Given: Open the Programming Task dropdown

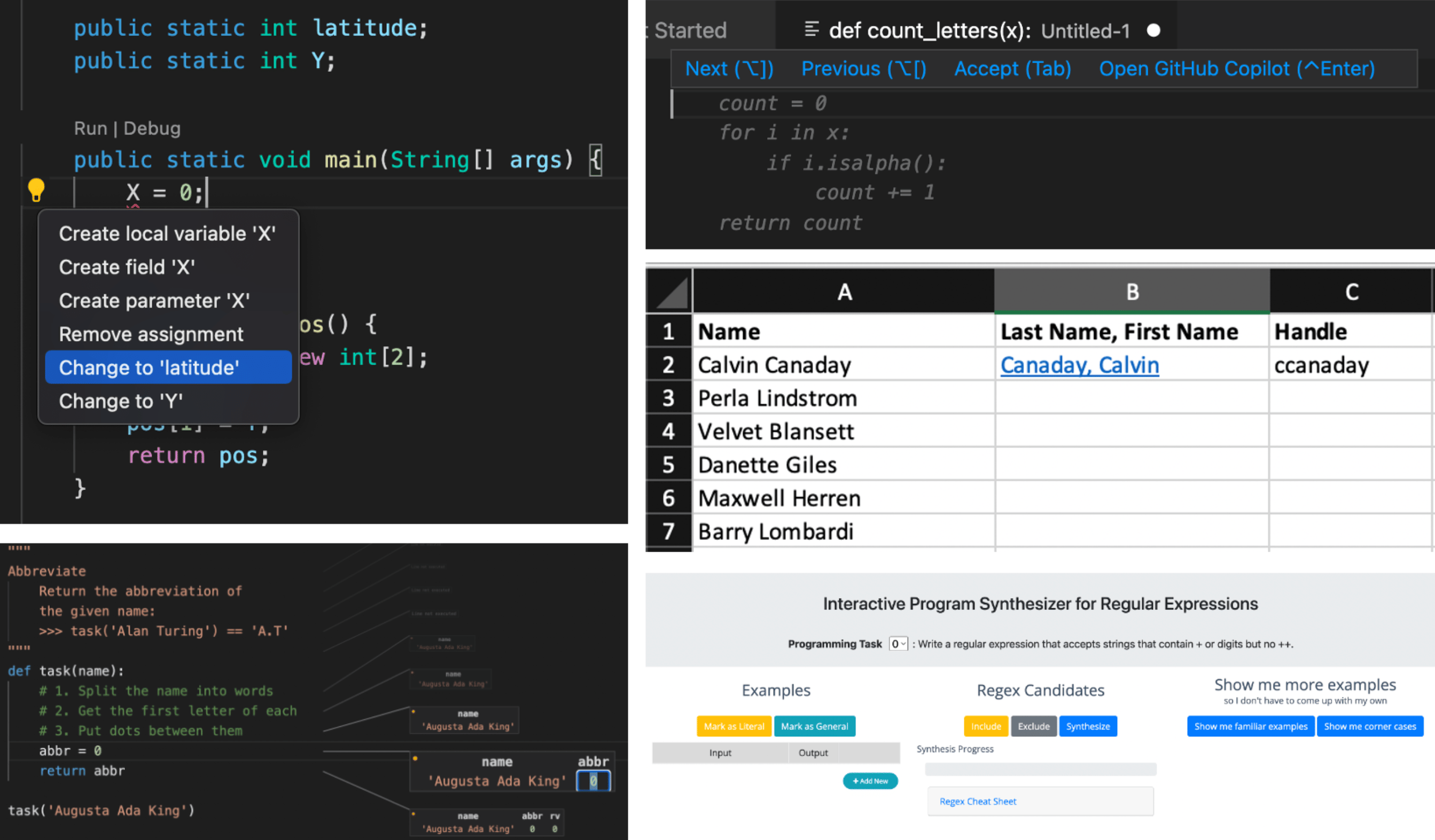Looking at the screenshot, I should 898,643.
